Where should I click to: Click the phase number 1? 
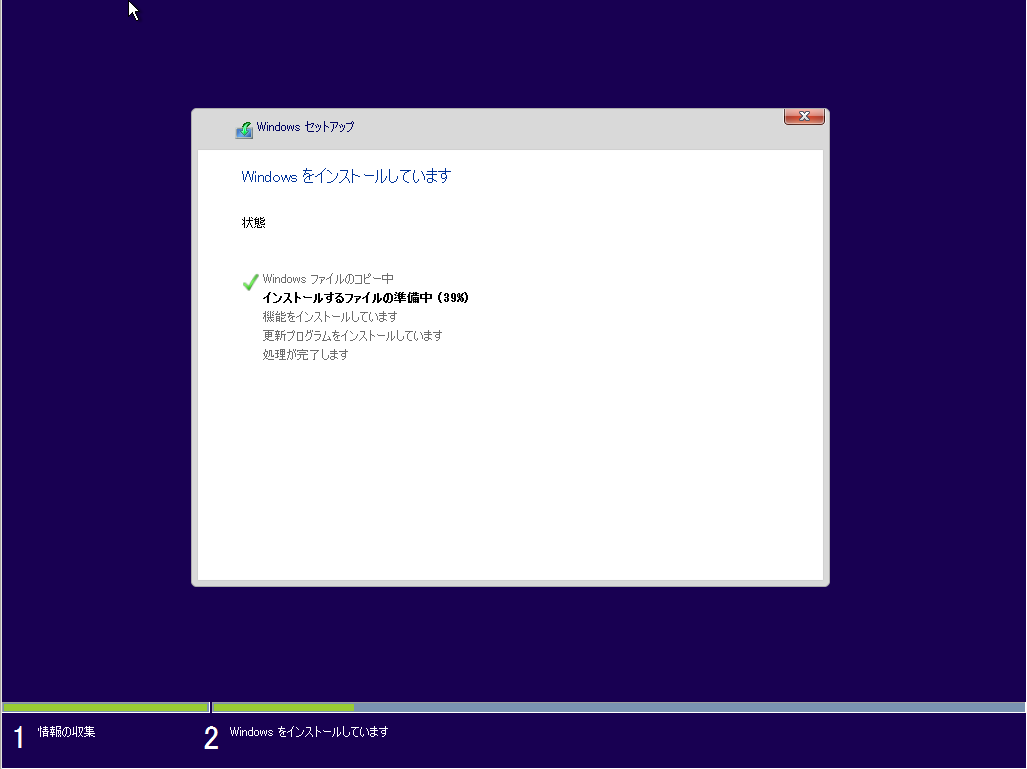point(19,738)
